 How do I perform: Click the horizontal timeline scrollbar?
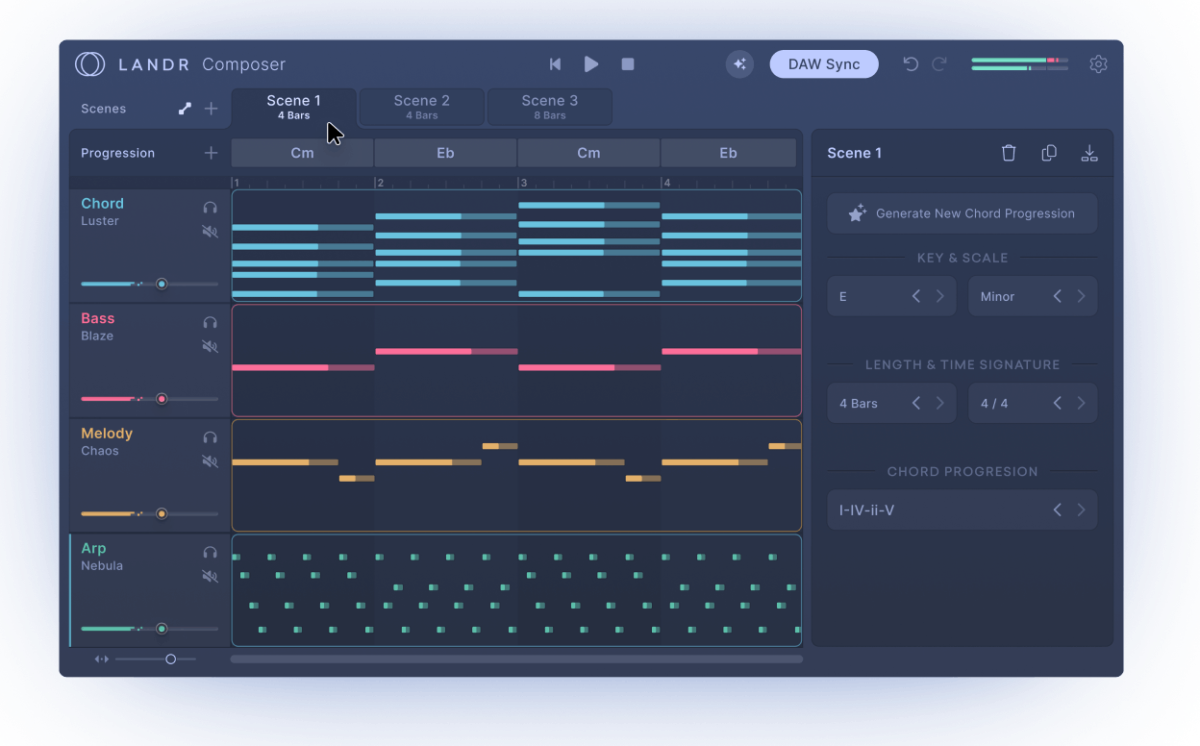[516, 659]
